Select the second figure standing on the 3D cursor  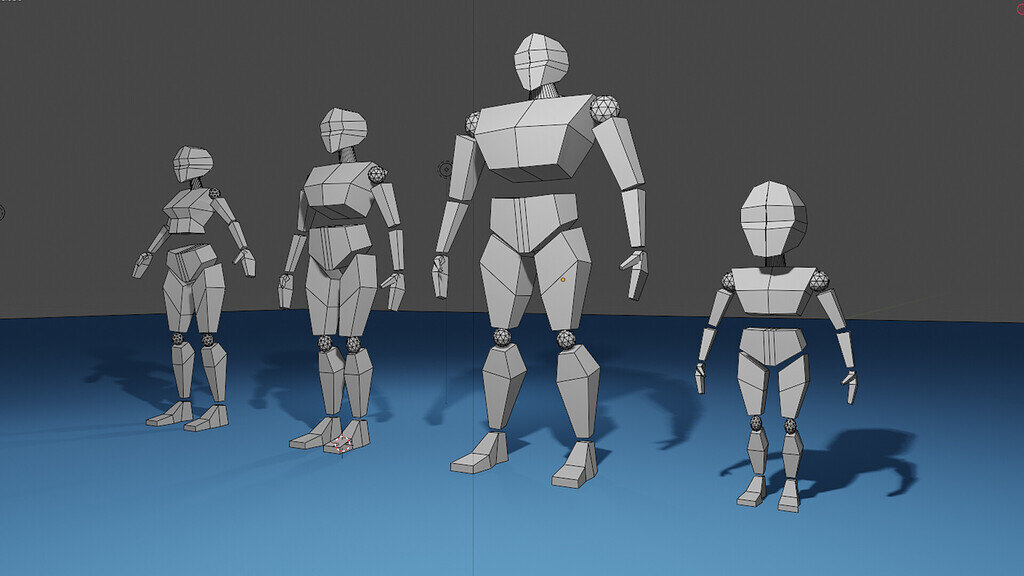tap(342, 281)
